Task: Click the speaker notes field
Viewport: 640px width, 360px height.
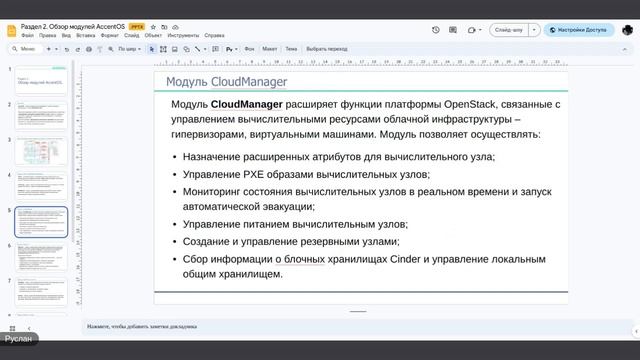Action: [357, 327]
